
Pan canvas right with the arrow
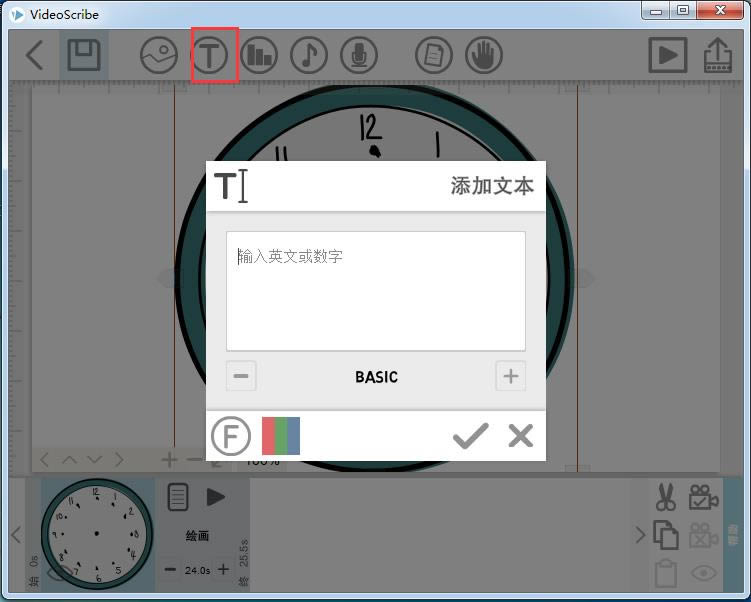click(x=119, y=460)
